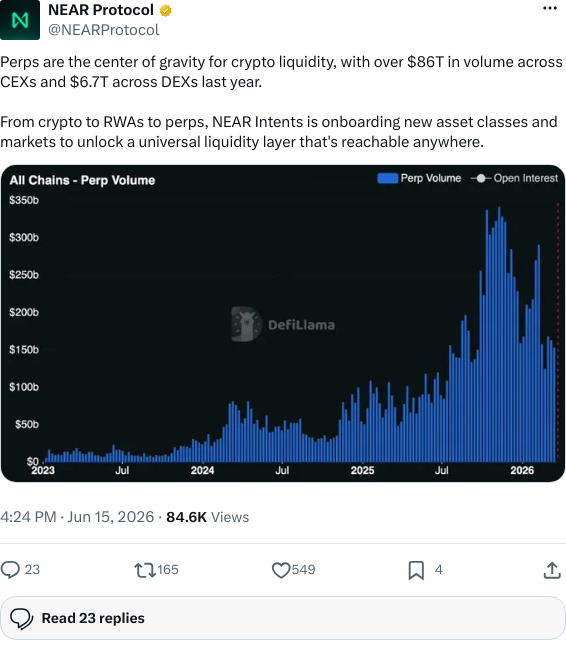Click the speech bubble in Read replies bar
Viewport: 566px width, 648px height.
coord(21,619)
